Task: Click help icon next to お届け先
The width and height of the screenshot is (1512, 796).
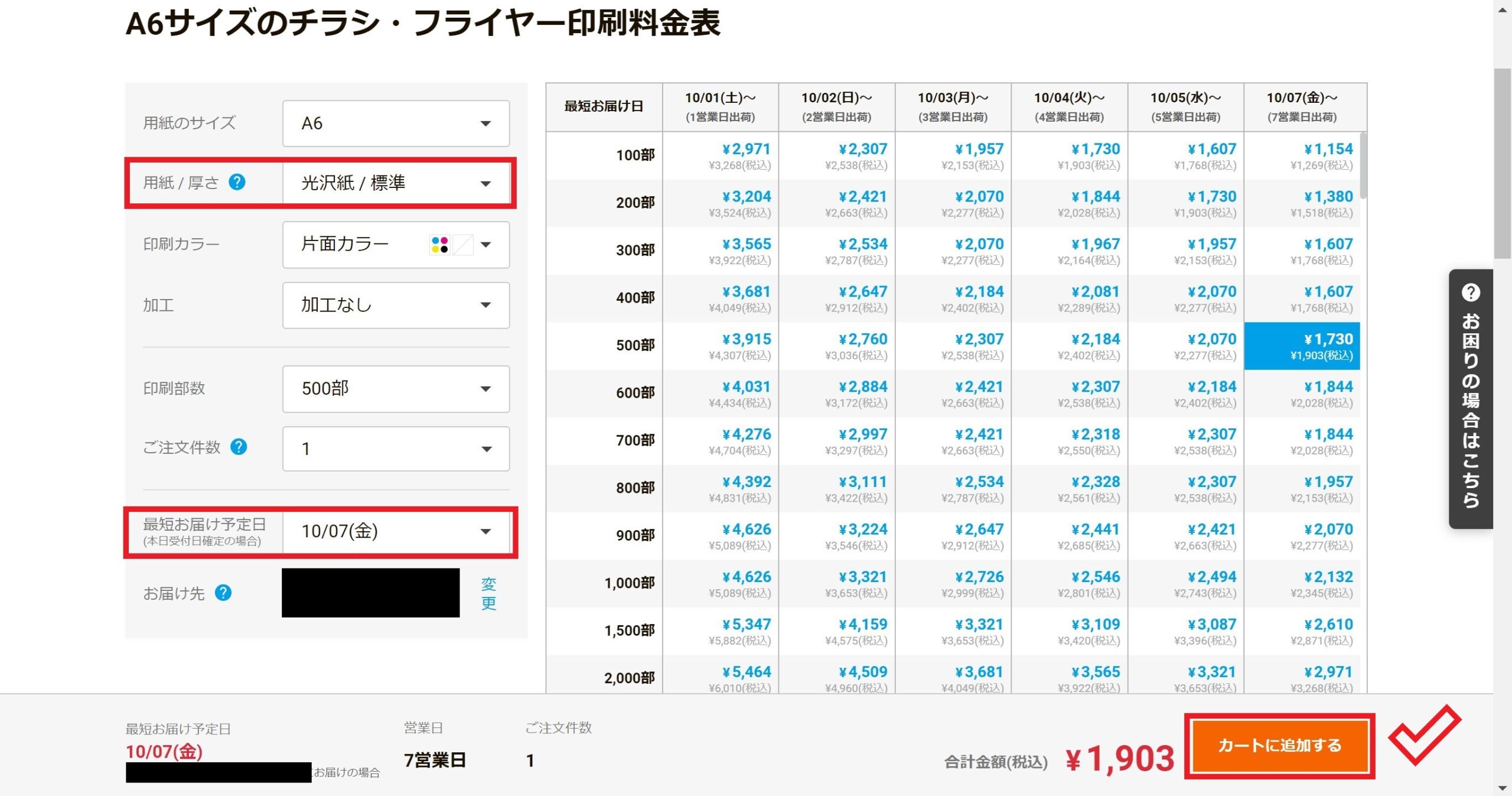Action: point(223,592)
